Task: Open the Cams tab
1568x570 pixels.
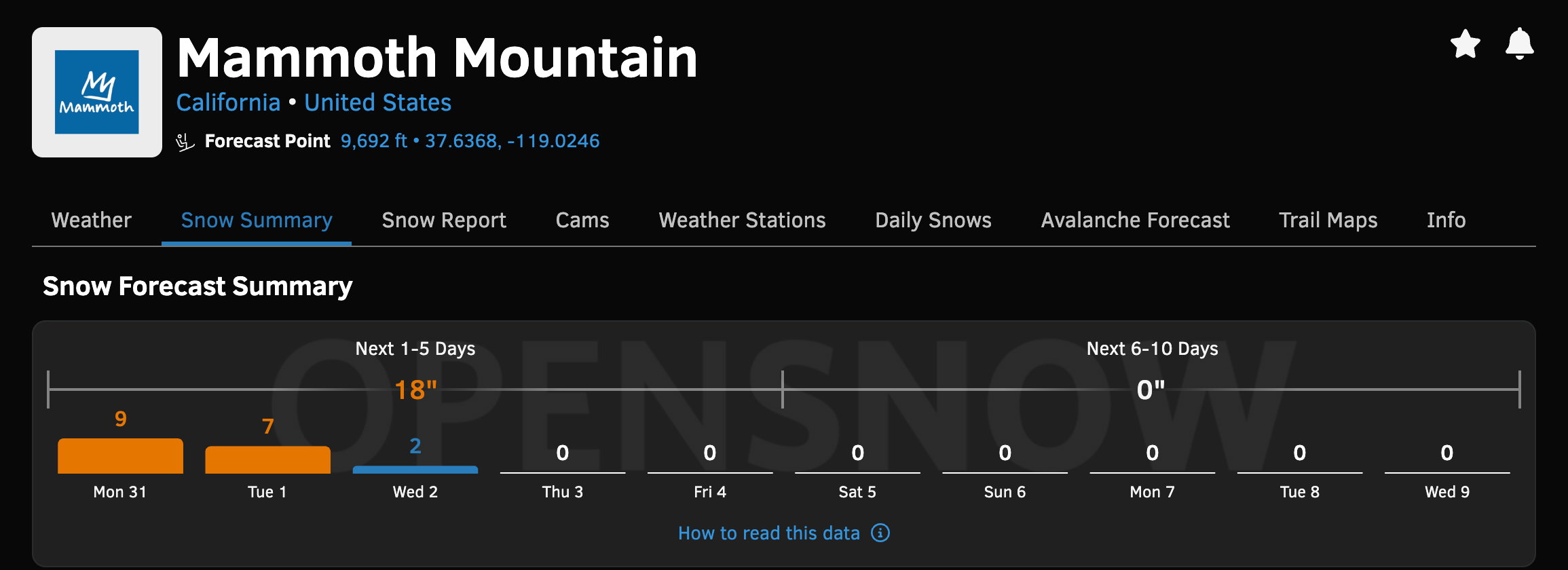Action: [582, 220]
